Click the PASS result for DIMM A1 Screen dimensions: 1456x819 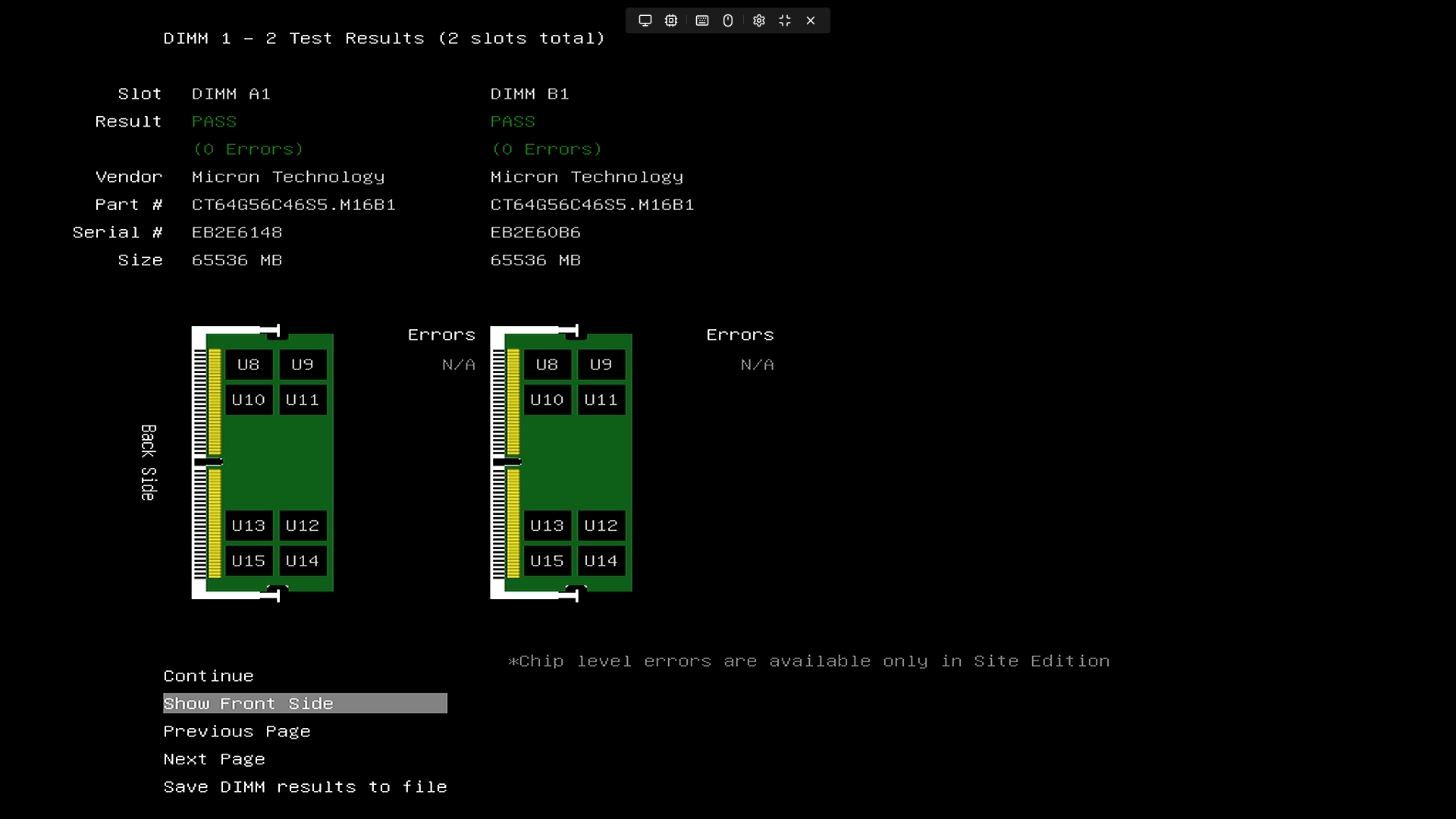214,121
